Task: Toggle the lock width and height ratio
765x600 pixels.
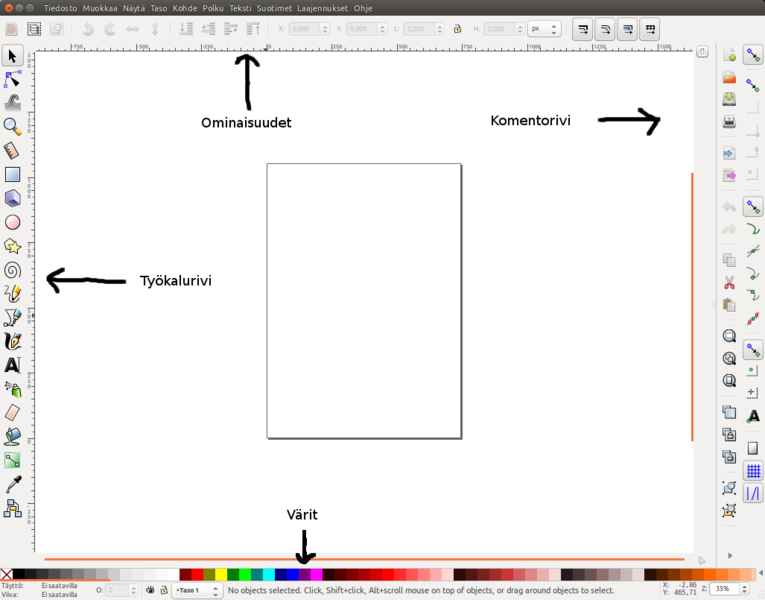Action: pyautogui.click(x=457, y=30)
